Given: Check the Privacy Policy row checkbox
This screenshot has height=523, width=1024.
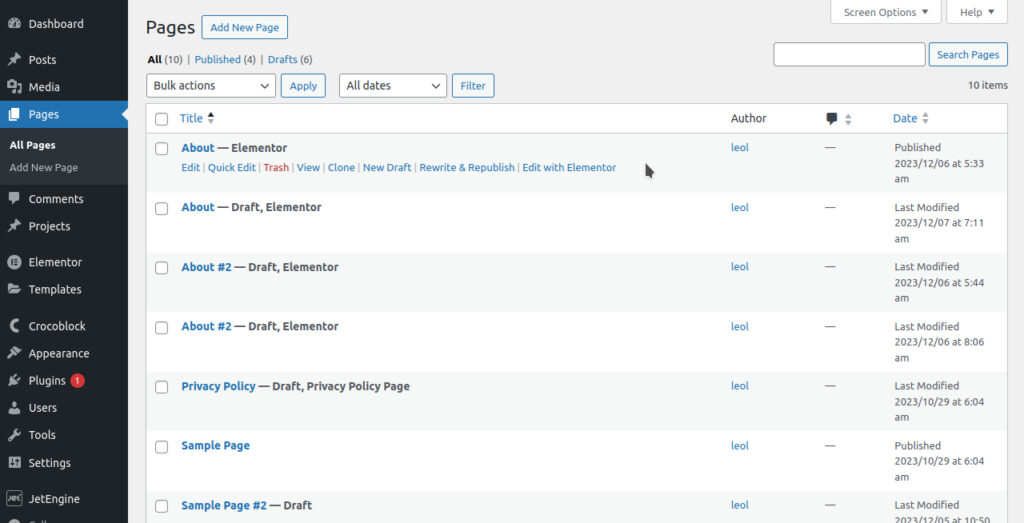Looking at the screenshot, I should coord(161,387).
